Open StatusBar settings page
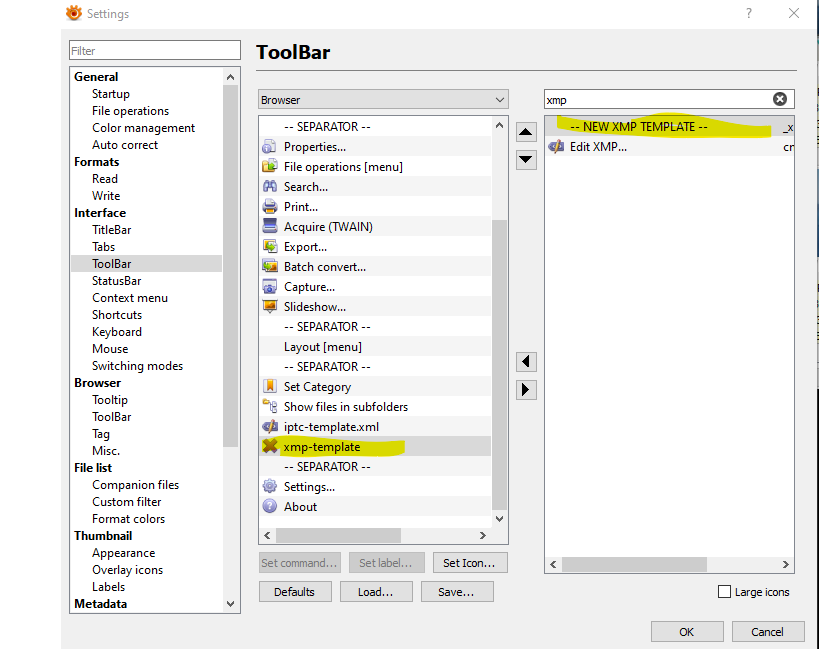Viewport: 819px width, 649px height. (x=116, y=281)
